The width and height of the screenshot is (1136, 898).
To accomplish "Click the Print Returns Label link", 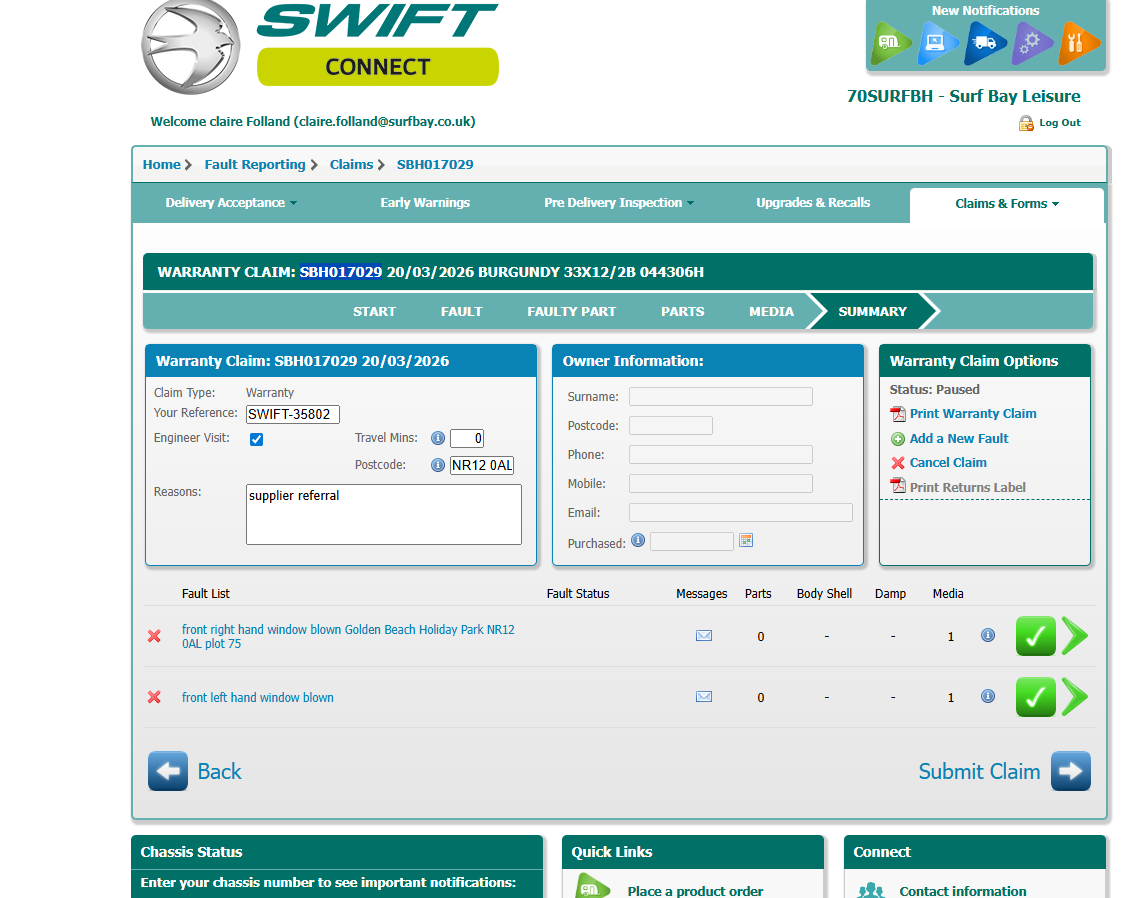I will [x=968, y=488].
